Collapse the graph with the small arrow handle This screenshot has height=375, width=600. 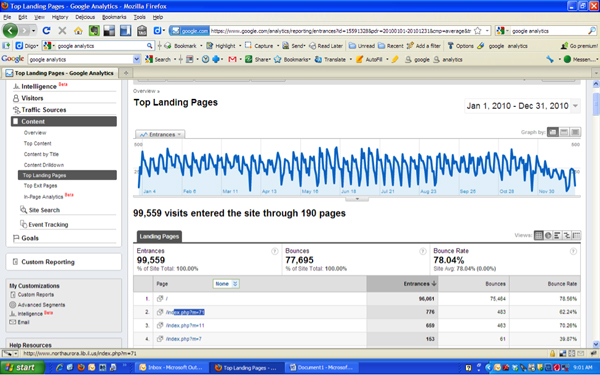point(357,199)
